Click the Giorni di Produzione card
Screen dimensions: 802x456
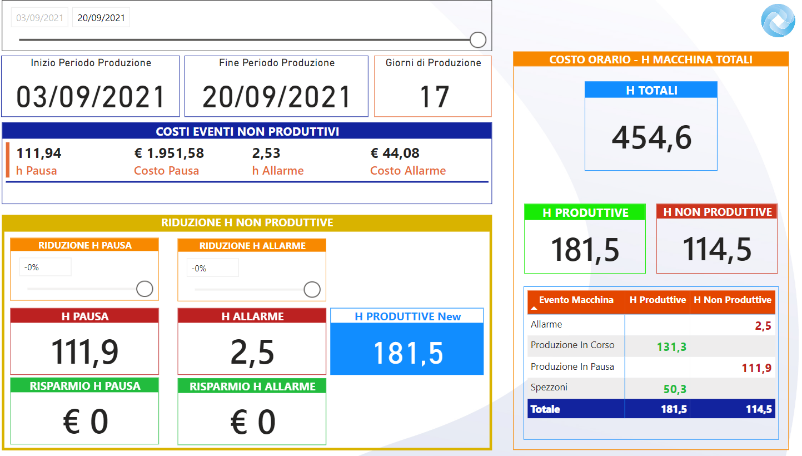pos(433,86)
